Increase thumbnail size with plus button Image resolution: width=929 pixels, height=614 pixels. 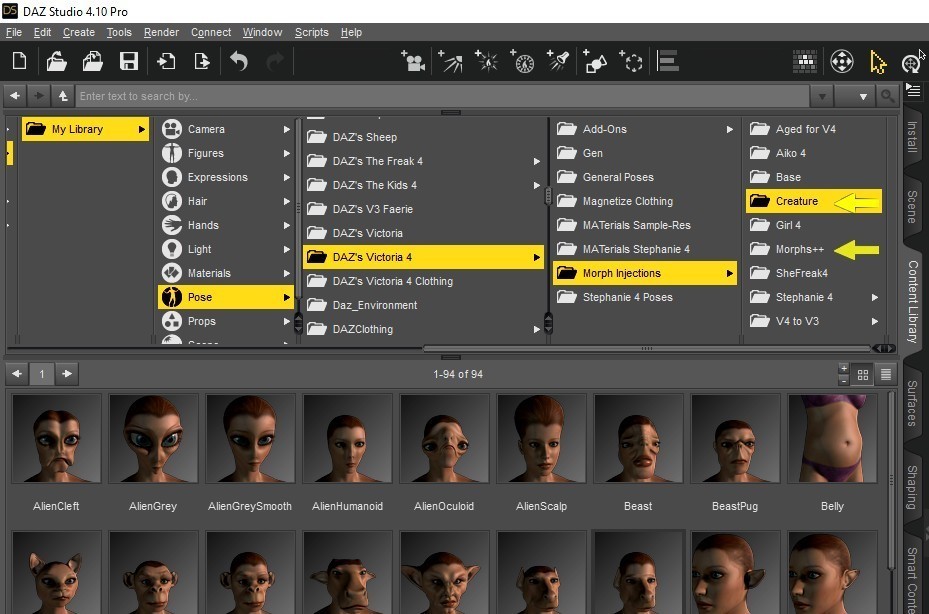844,369
